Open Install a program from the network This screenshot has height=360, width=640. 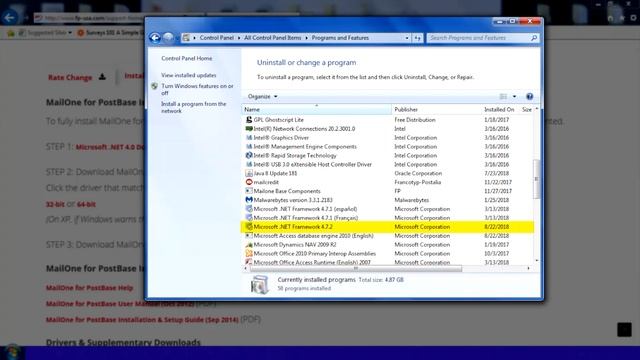pyautogui.click(x=193, y=107)
